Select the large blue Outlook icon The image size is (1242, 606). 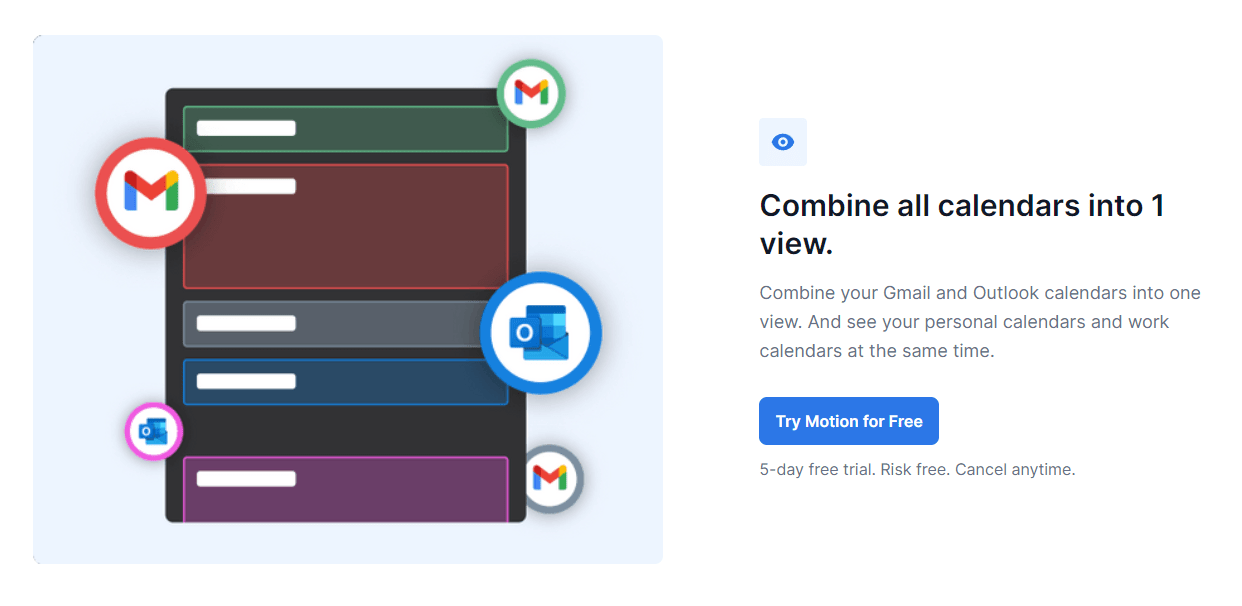tap(540, 333)
